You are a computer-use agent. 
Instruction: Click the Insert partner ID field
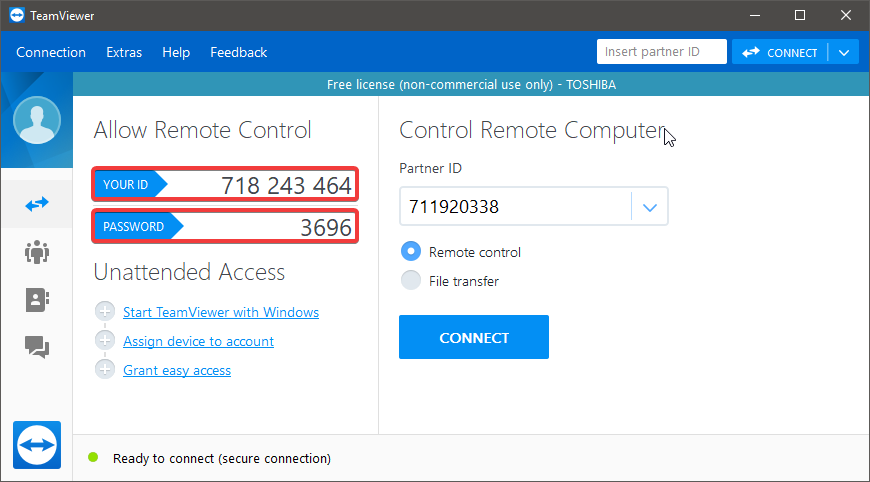(662, 52)
